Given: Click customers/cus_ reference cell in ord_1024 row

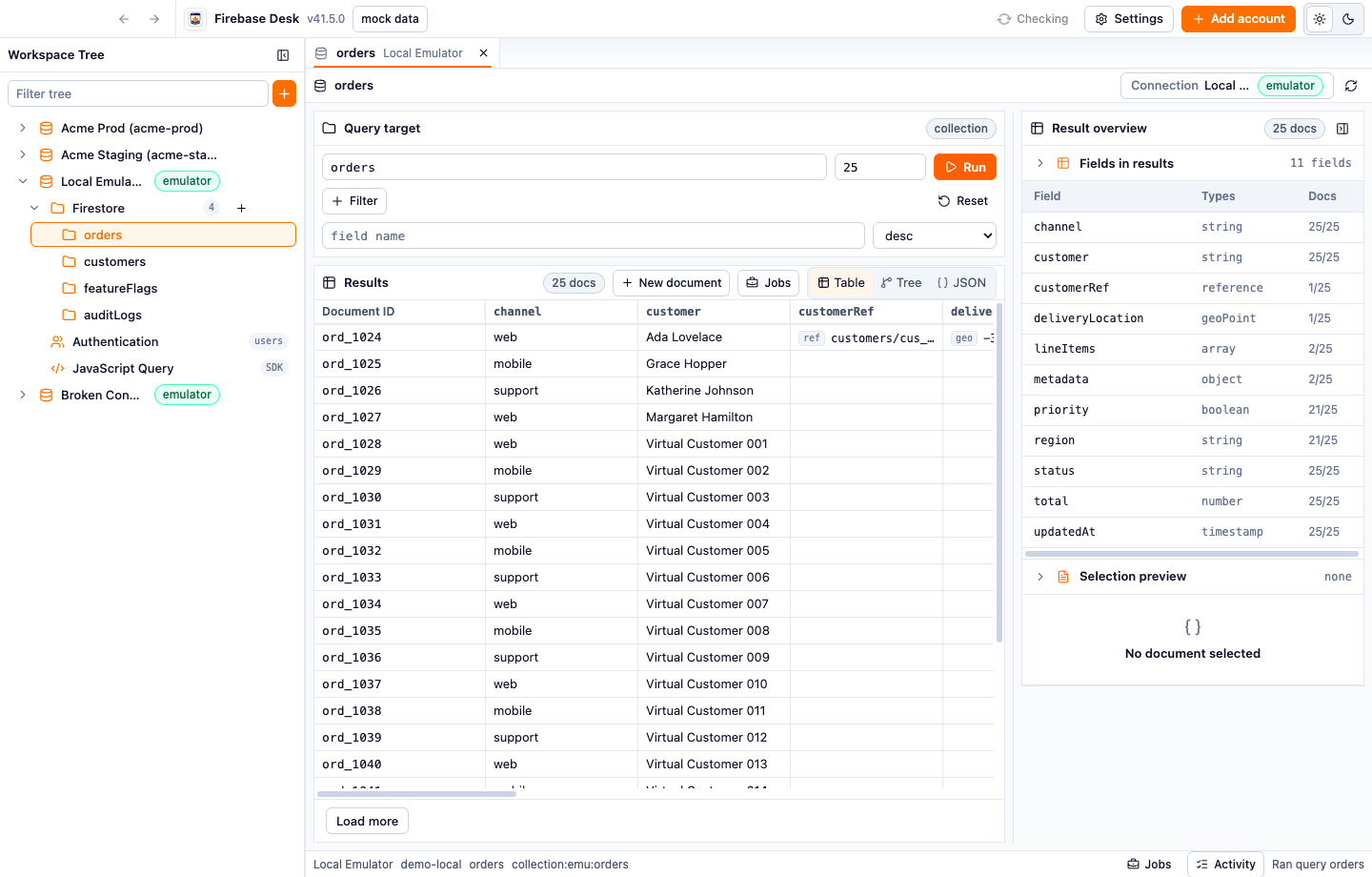Looking at the screenshot, I should [x=866, y=337].
